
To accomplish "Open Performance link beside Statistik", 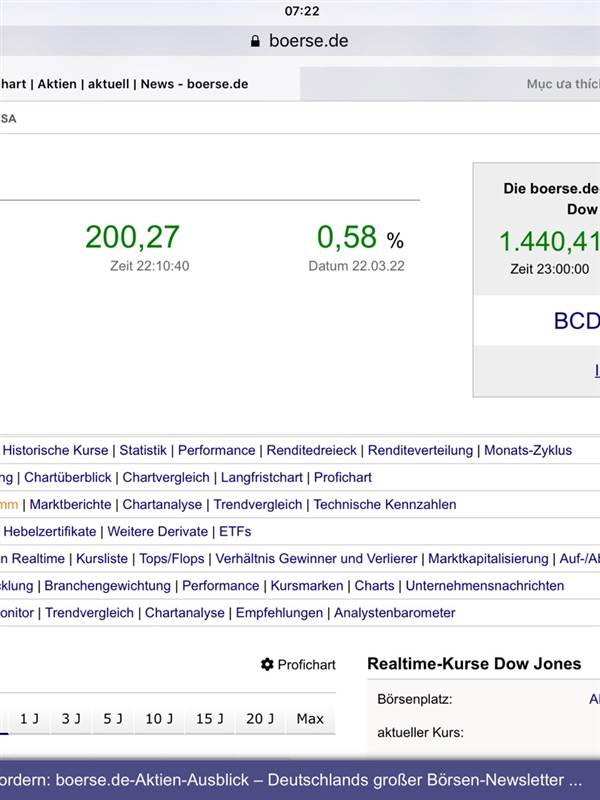I will pos(216,451).
